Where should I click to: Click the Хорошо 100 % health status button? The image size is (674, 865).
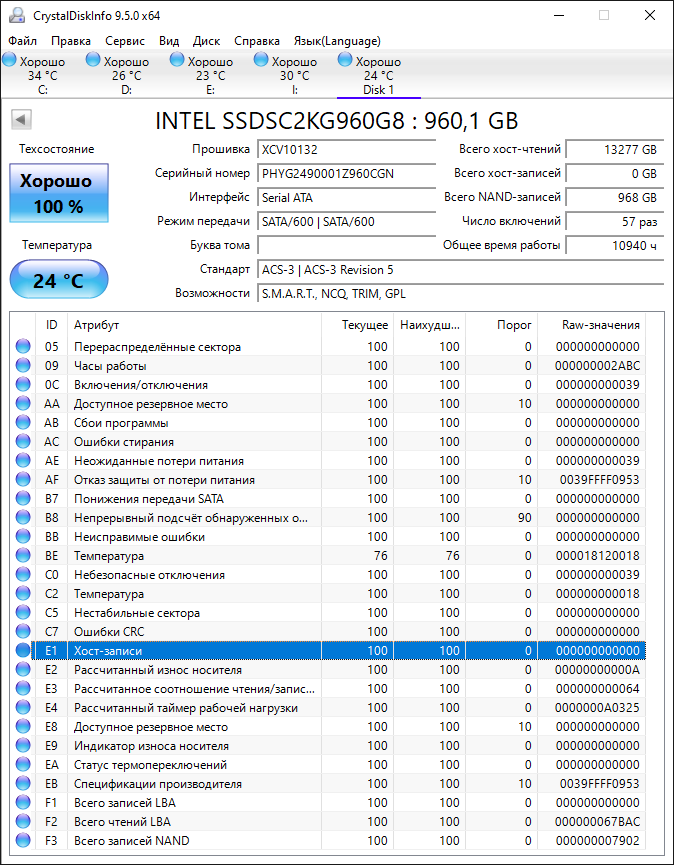[58, 194]
